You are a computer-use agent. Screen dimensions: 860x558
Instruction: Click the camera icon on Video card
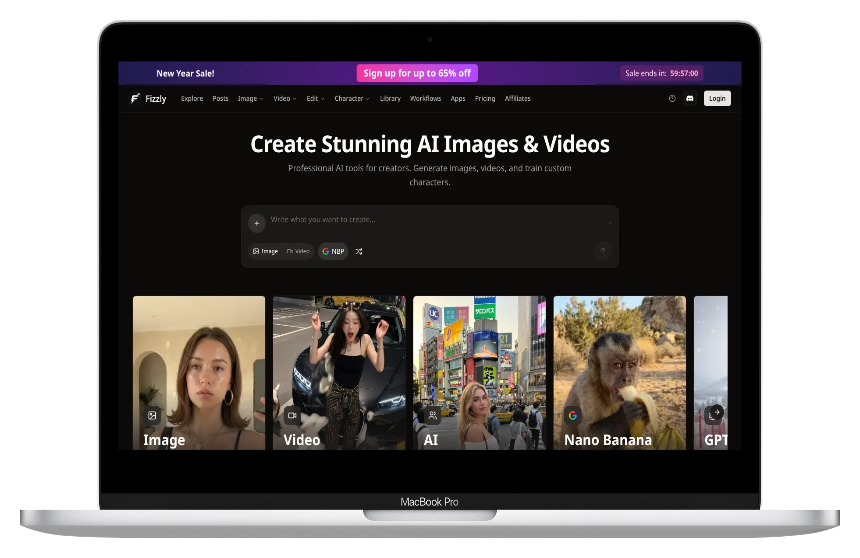pos(292,415)
